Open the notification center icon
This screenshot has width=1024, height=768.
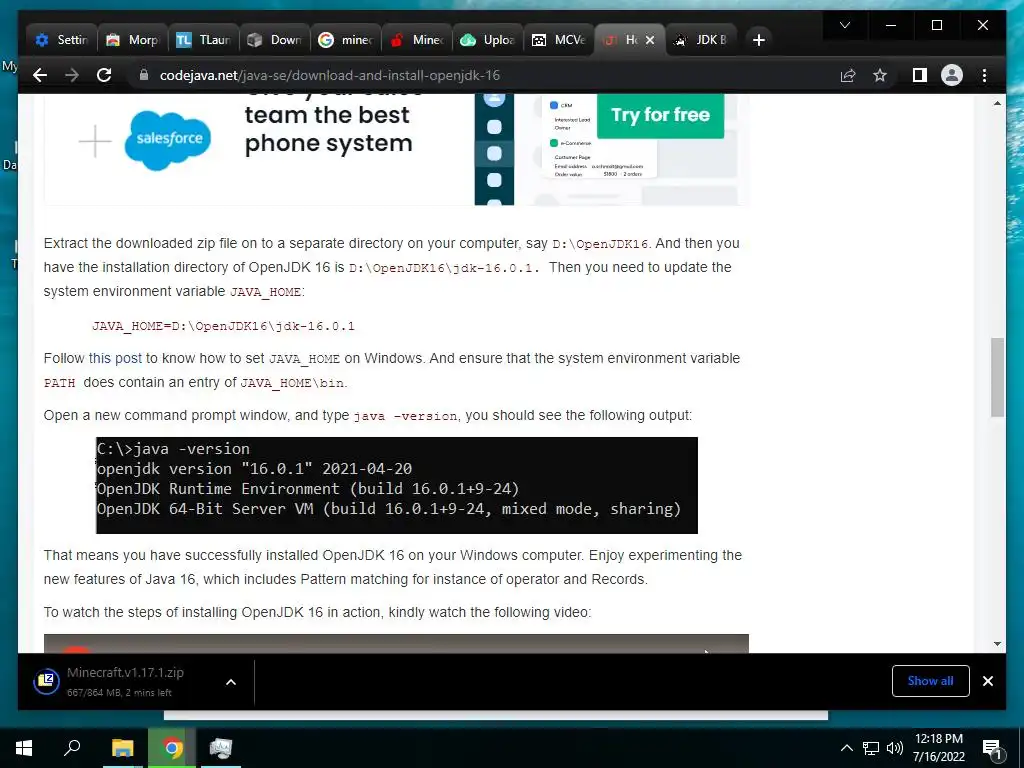coord(992,749)
